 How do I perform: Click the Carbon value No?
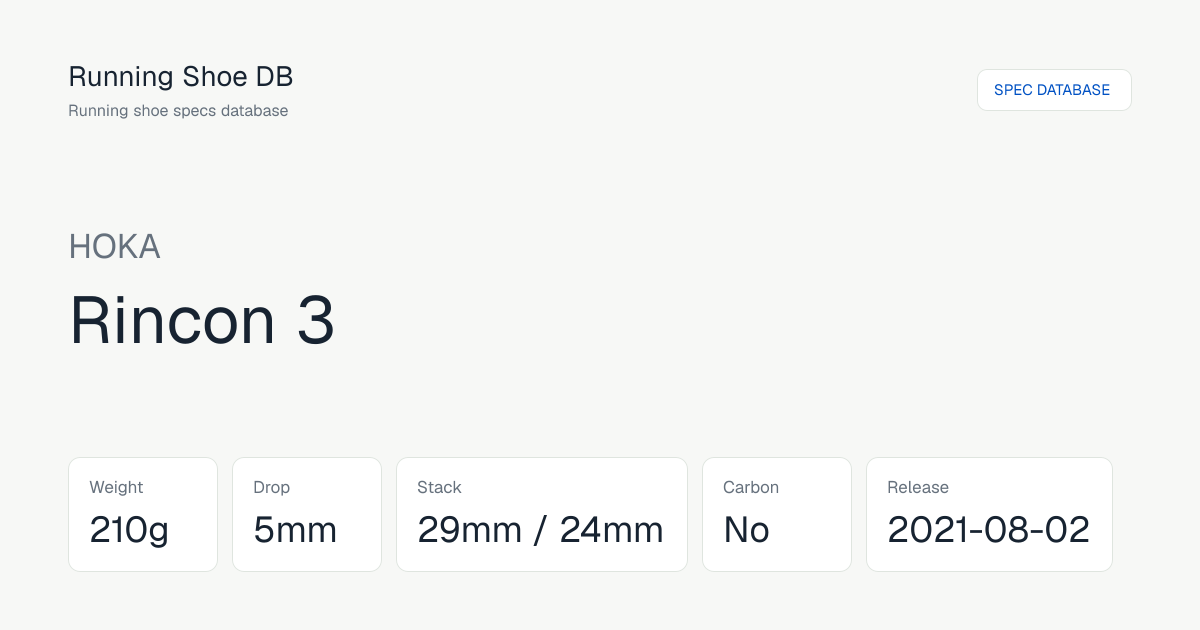[746, 530]
